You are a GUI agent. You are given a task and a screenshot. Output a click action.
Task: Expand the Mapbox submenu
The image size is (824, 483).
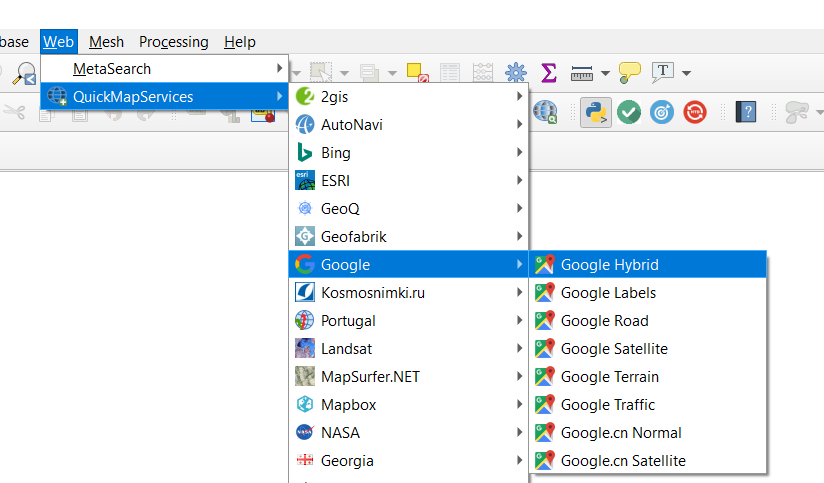point(409,405)
